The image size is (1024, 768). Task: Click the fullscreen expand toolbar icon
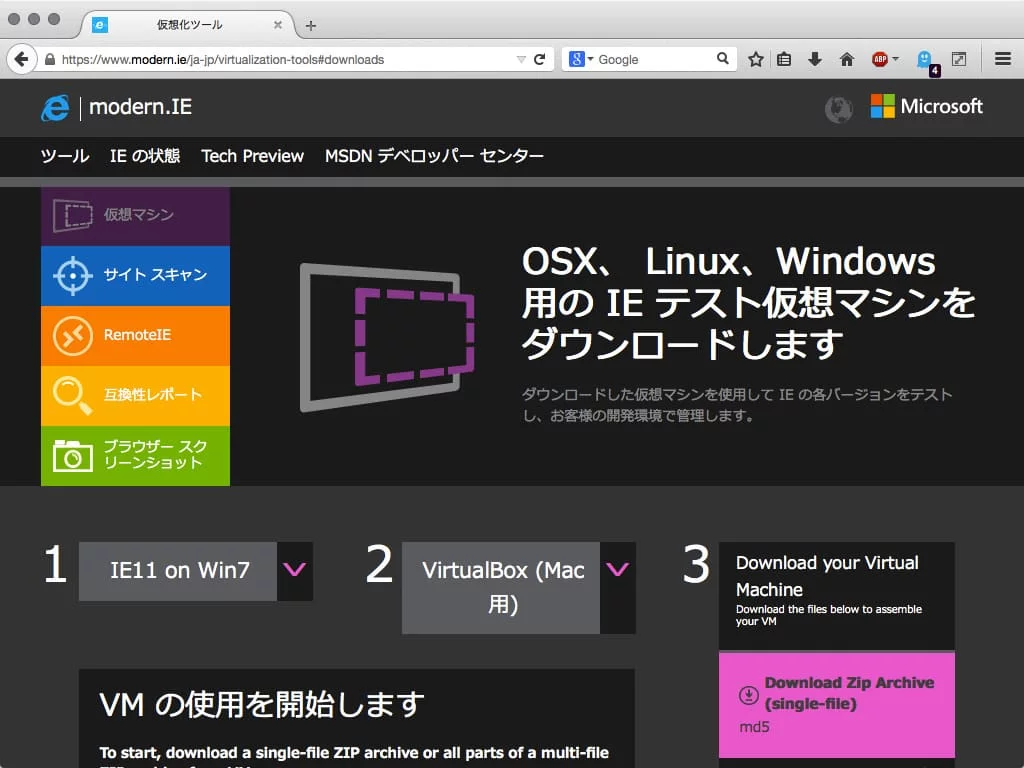click(959, 59)
